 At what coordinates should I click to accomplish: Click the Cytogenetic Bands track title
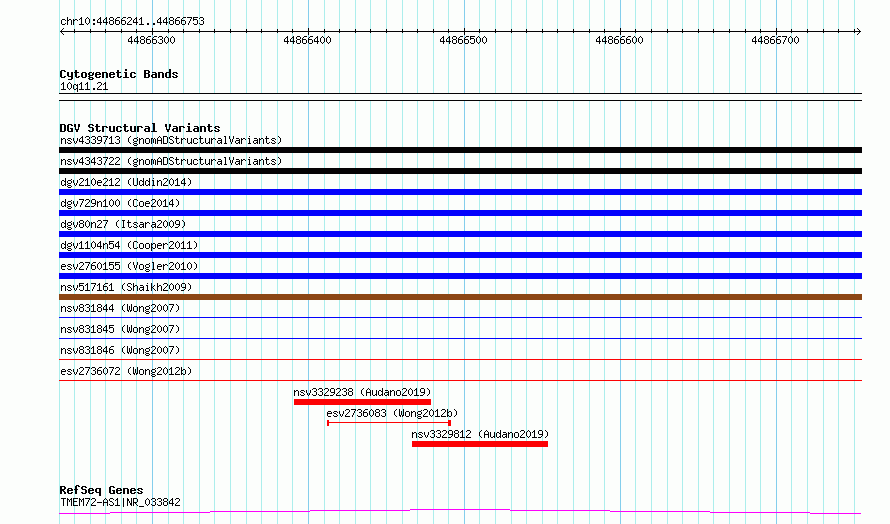[119, 74]
